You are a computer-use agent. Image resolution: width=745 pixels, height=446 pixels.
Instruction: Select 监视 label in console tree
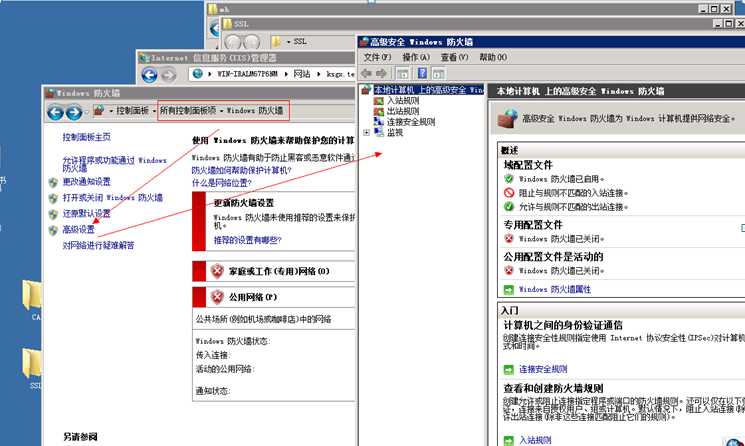tap(395, 133)
